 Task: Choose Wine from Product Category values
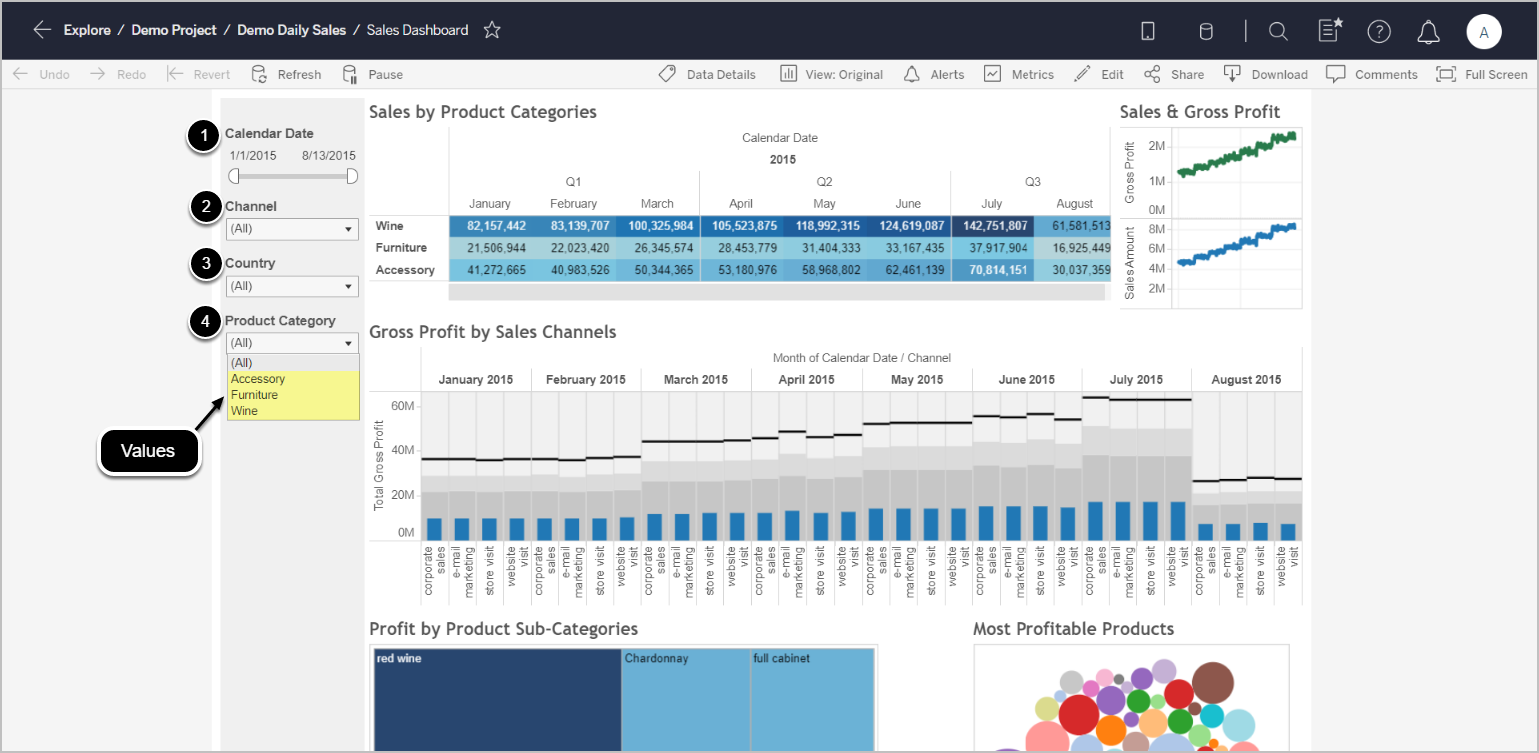tap(244, 411)
